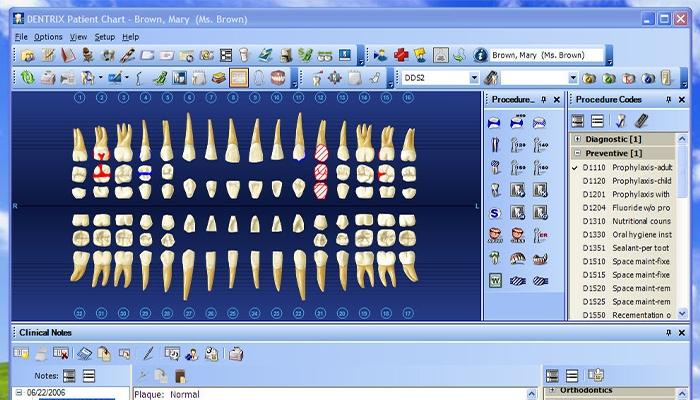
Task: Click the Procedure Codes list scroll down arrow
Action: pyautogui.click(x=682, y=313)
